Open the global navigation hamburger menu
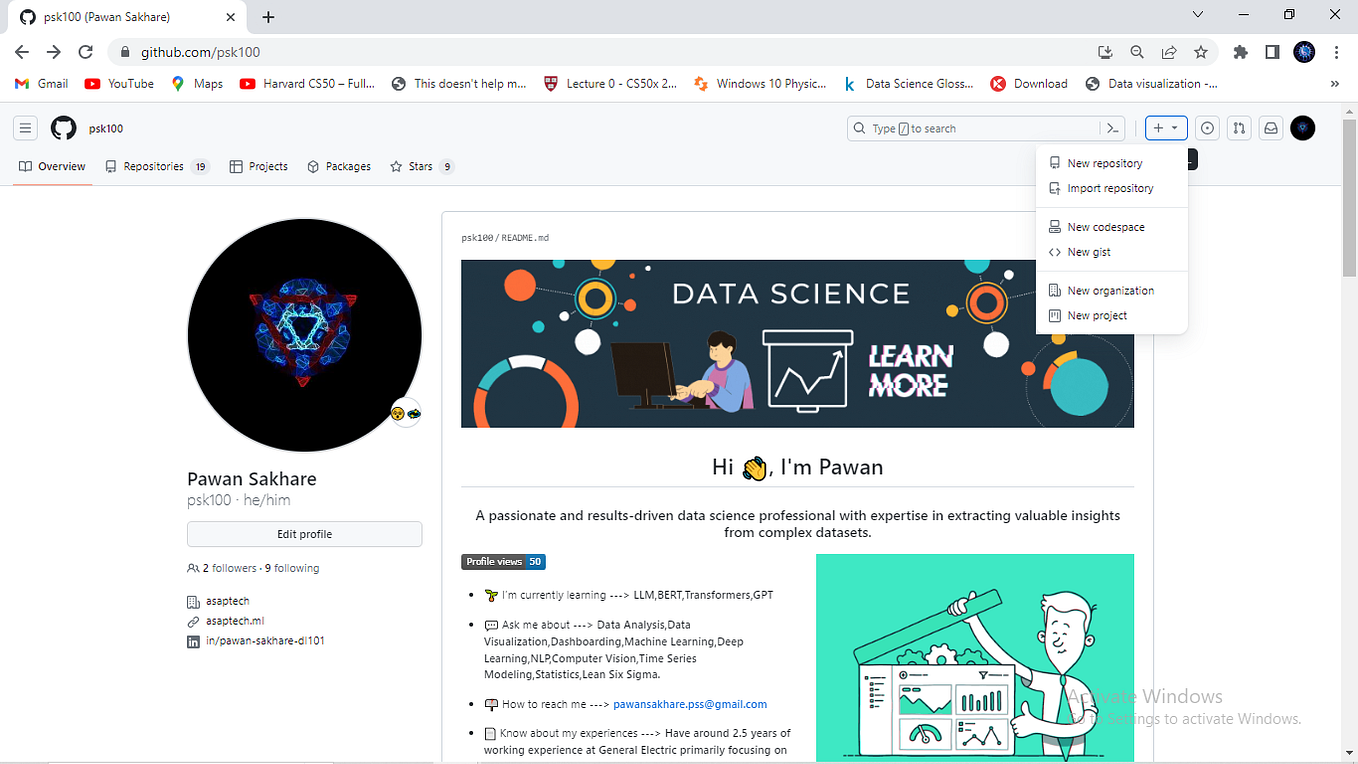Viewport: 1358px width, 764px height. pos(25,128)
